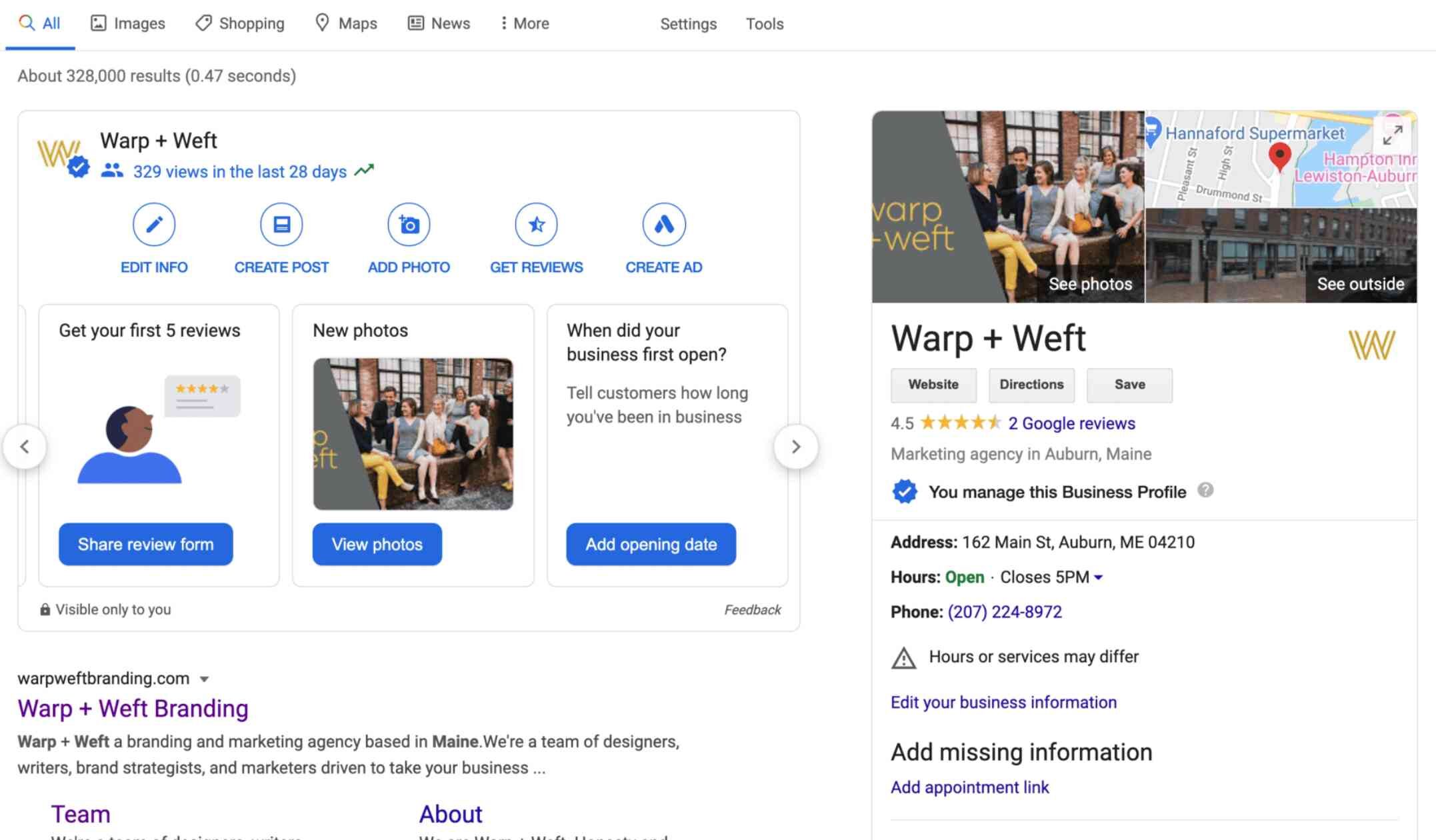The width and height of the screenshot is (1436, 840).
Task: Click the 'When did your business first open?' heading
Action: point(647,343)
